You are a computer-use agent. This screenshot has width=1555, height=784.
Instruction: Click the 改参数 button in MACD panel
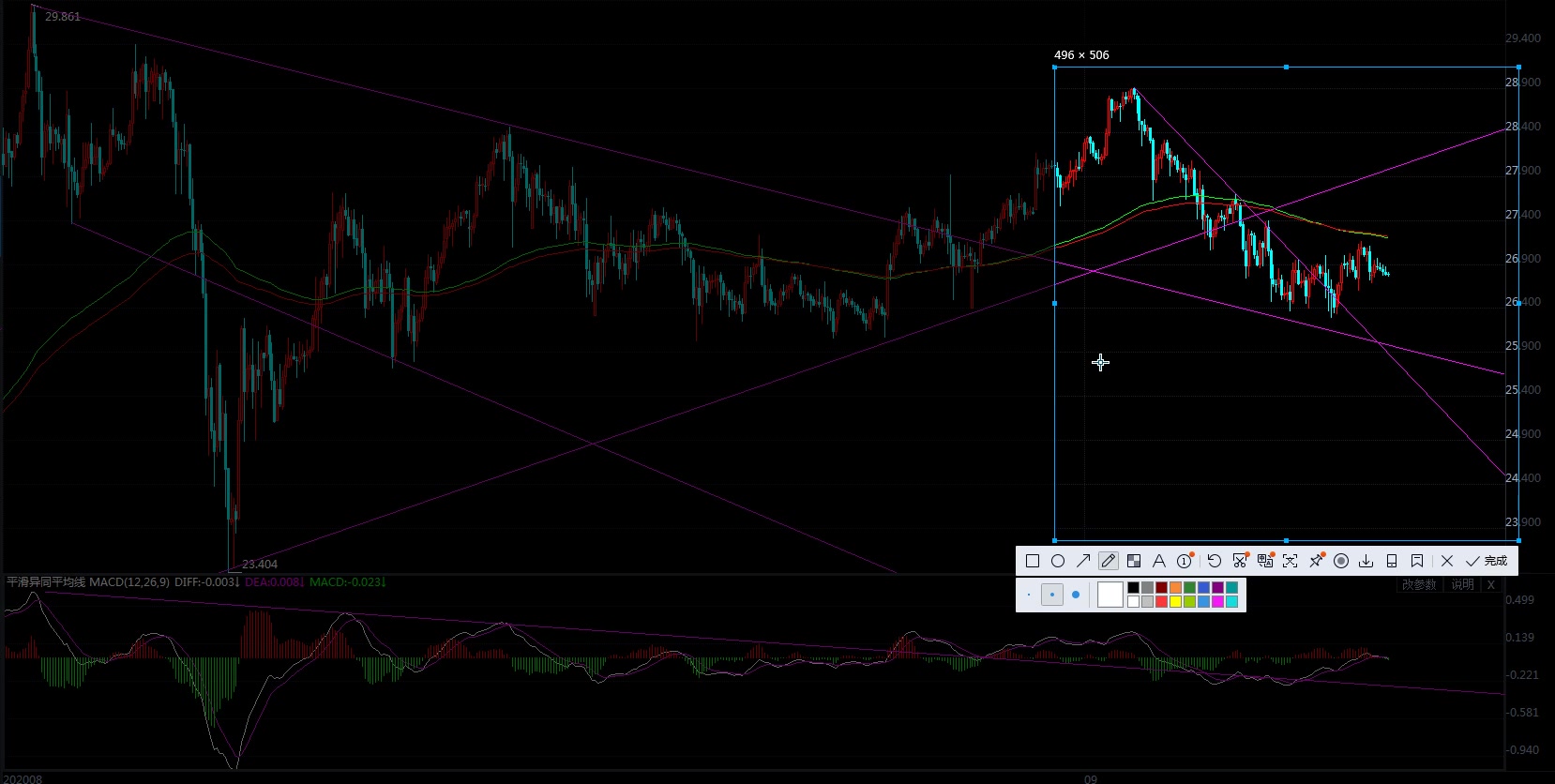click(x=1419, y=584)
